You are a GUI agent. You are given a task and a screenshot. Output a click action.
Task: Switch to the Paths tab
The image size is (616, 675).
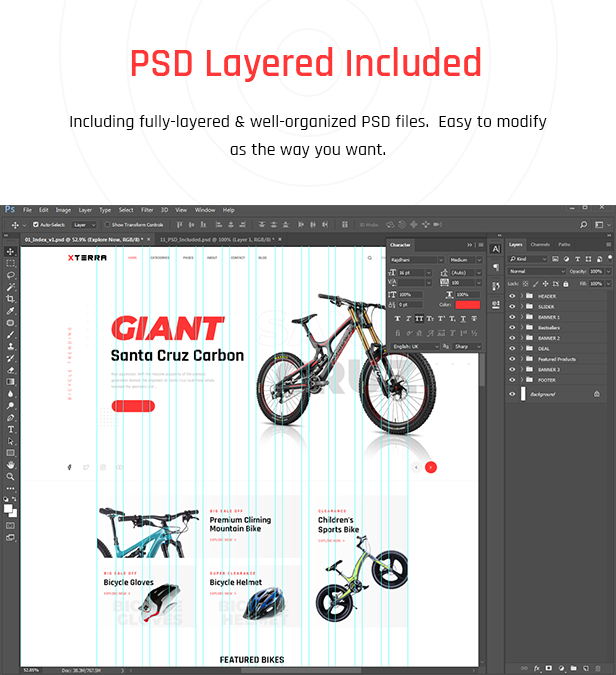pos(564,245)
